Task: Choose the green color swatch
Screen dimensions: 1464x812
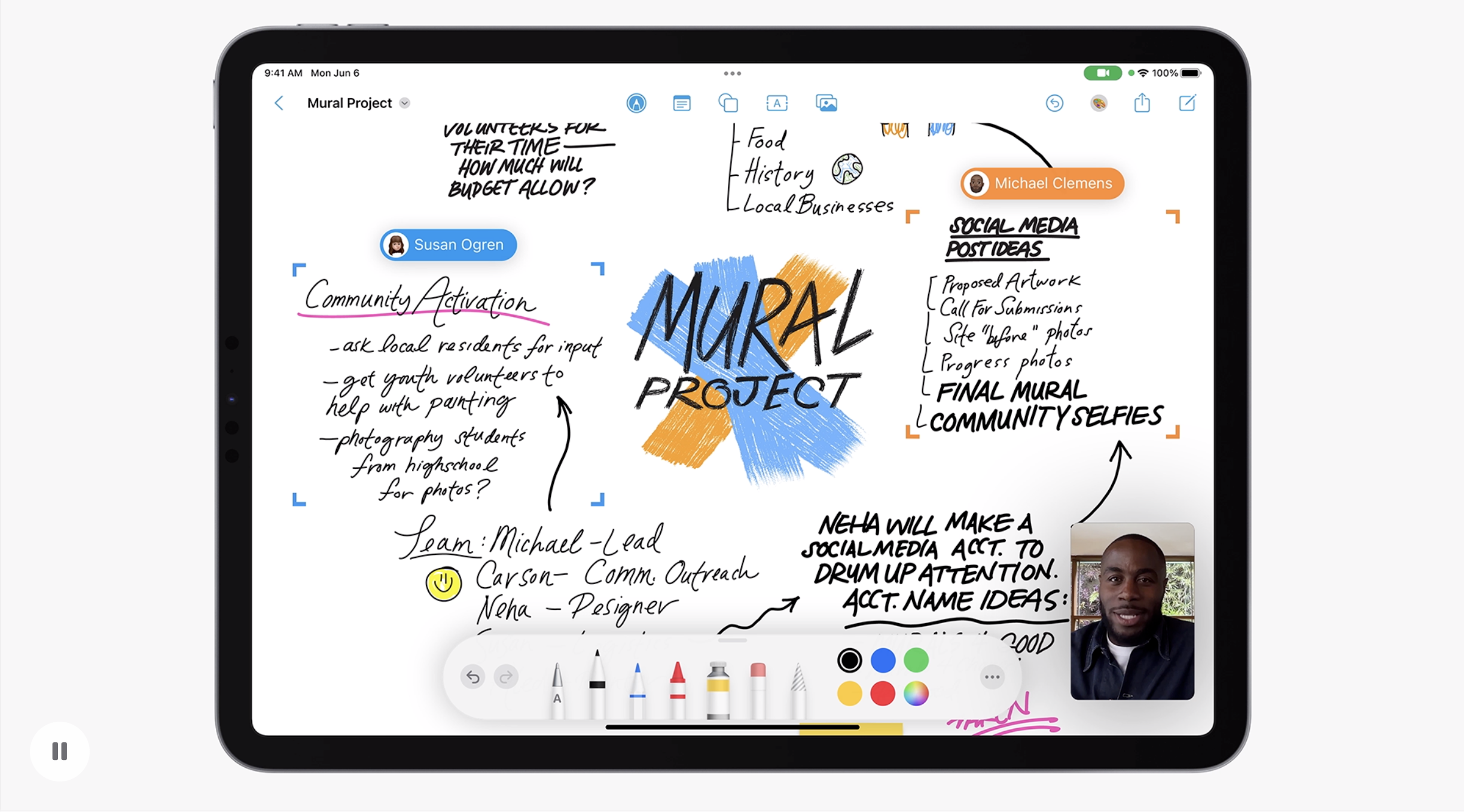Action: click(916, 660)
